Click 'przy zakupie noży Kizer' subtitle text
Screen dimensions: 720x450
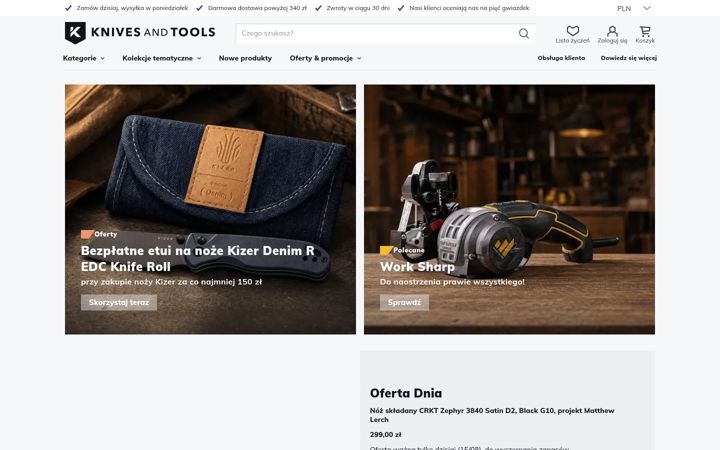click(171, 282)
